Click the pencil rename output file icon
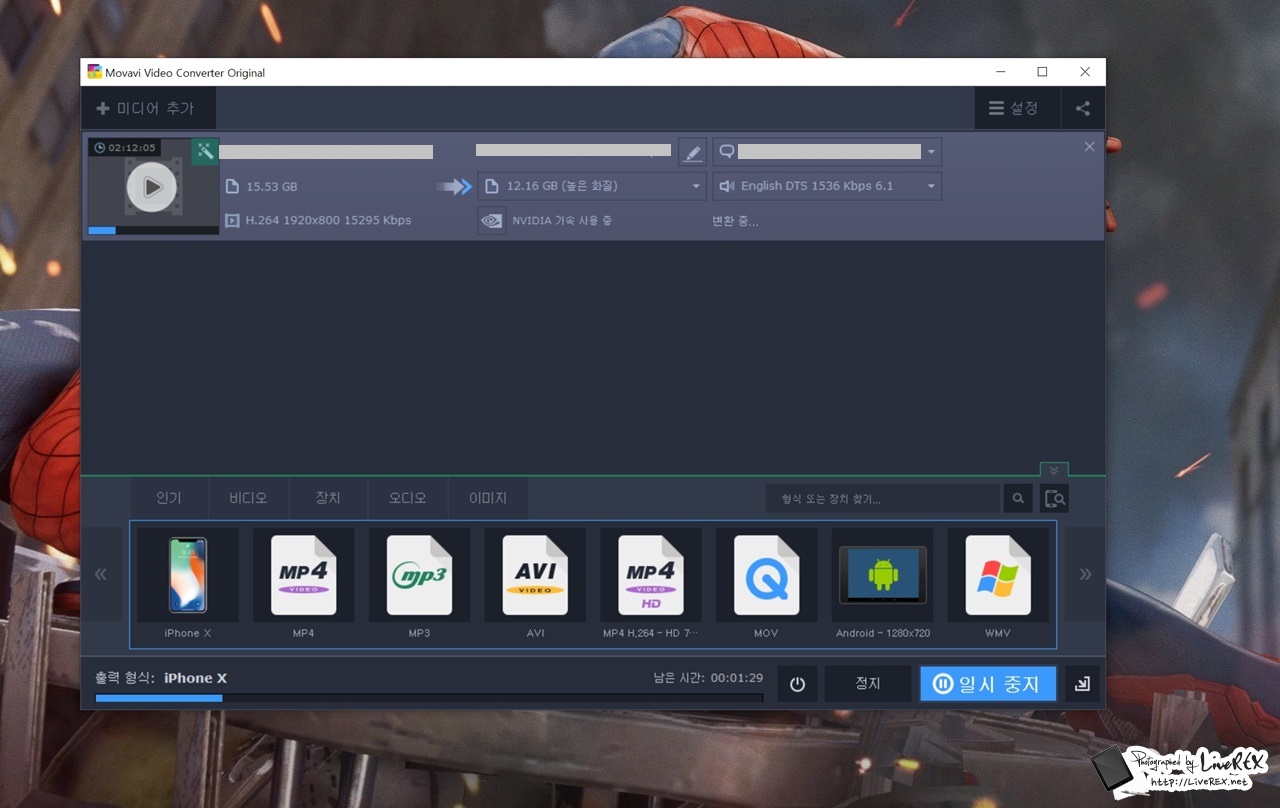 pyautogui.click(x=692, y=152)
